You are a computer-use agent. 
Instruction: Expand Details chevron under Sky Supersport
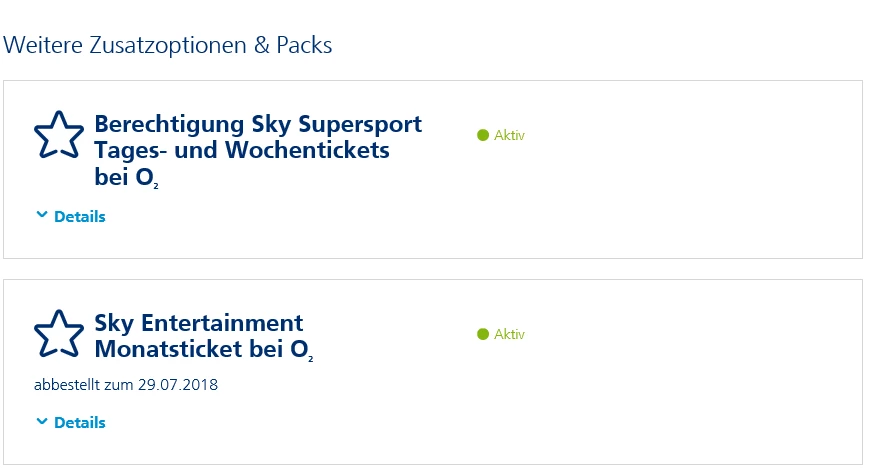click(x=41, y=216)
